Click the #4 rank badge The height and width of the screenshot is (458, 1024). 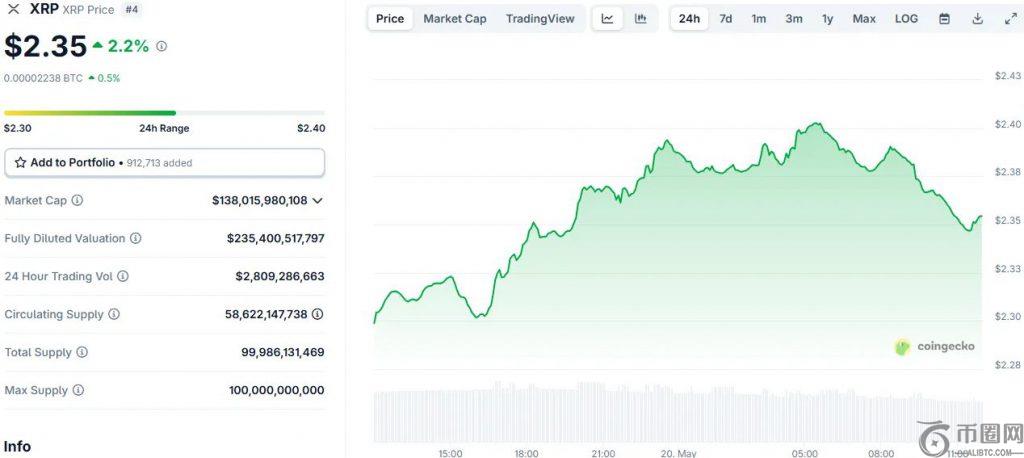(132, 9)
